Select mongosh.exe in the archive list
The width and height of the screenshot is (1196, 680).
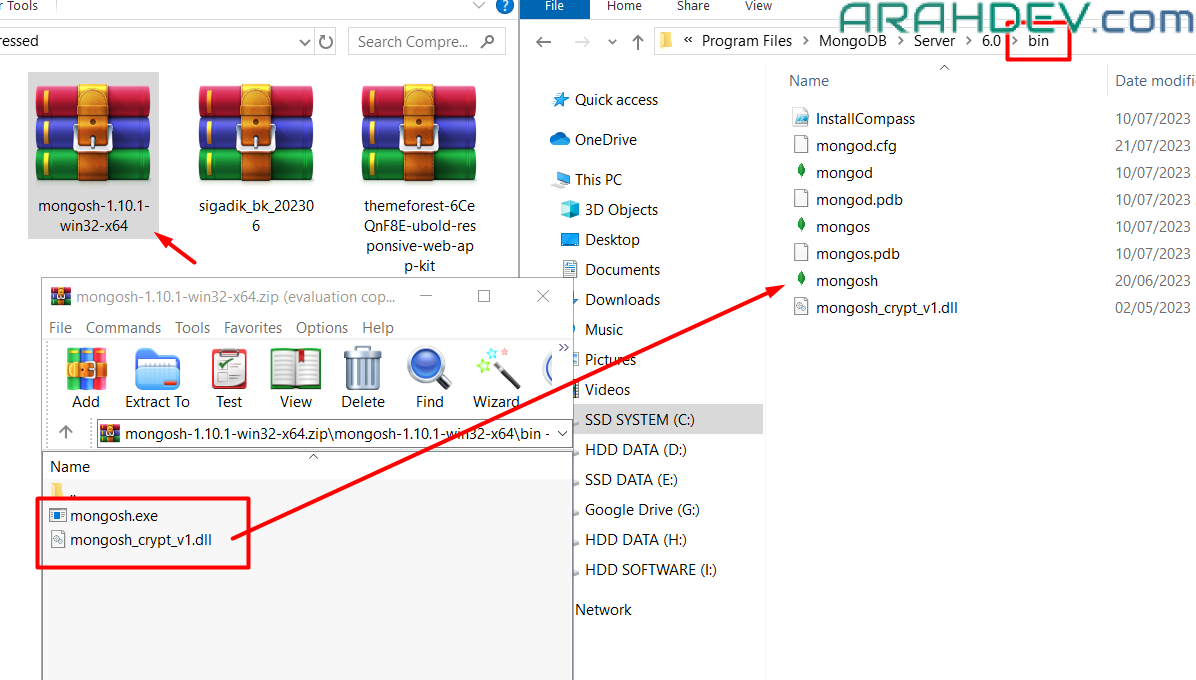tap(113, 516)
